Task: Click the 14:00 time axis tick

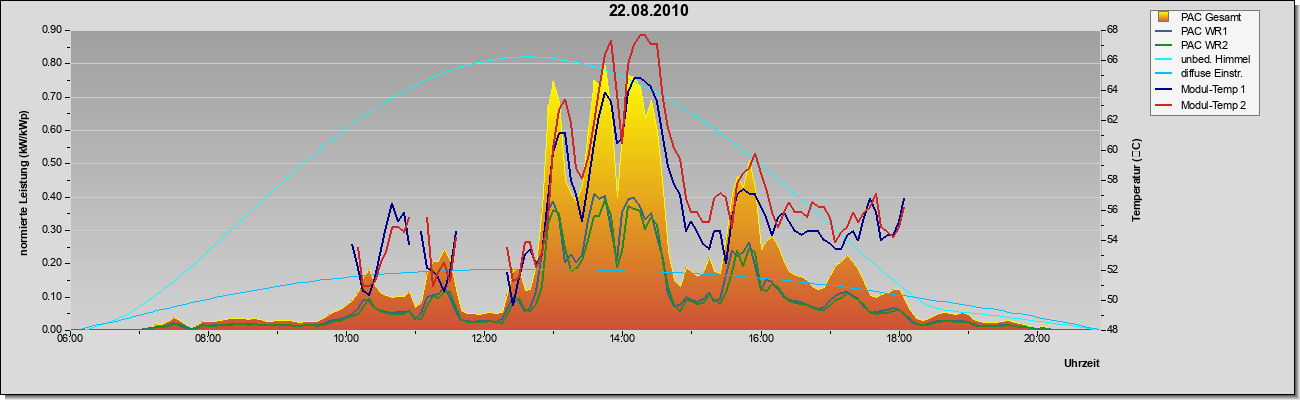Action: [x=621, y=339]
